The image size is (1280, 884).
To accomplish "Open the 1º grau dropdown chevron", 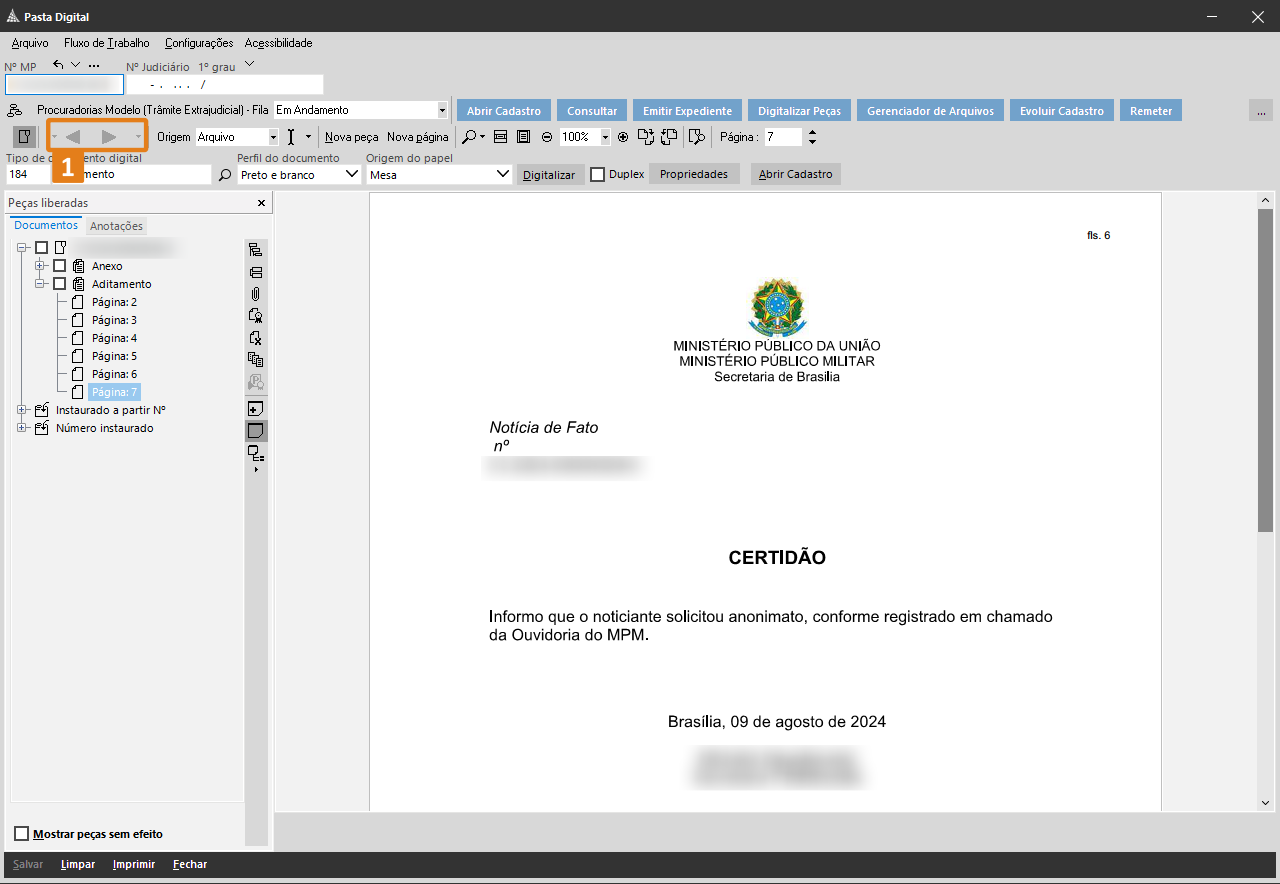I will pyautogui.click(x=249, y=65).
